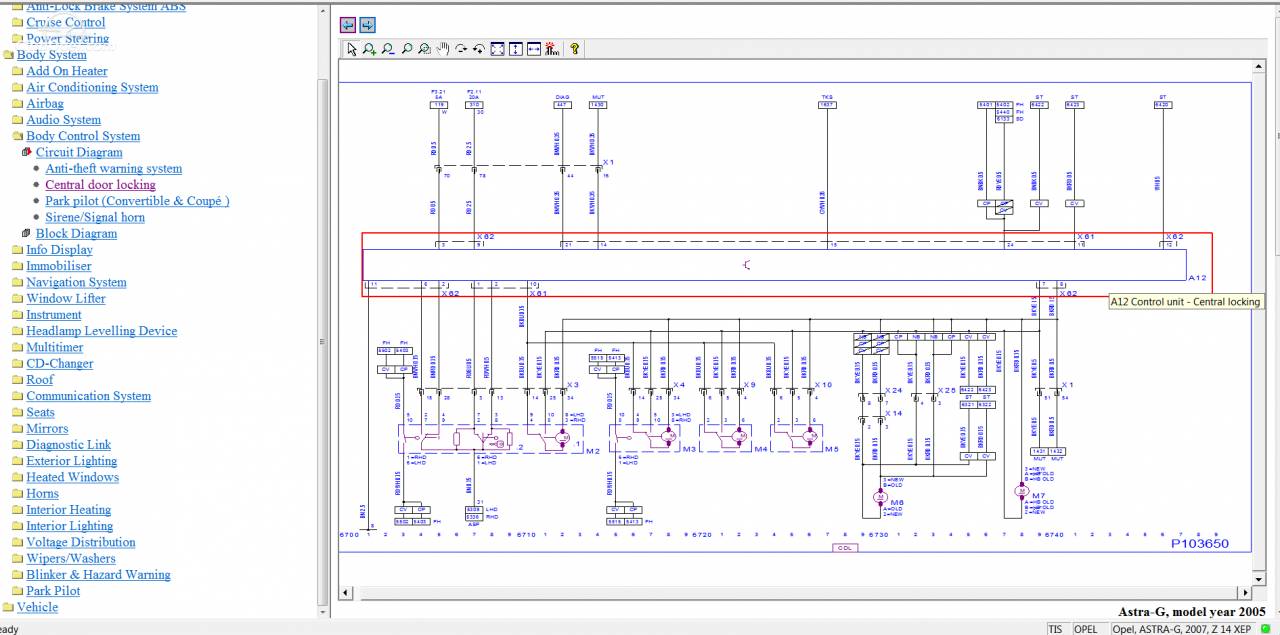Open the Heated Windows section

coord(72,477)
